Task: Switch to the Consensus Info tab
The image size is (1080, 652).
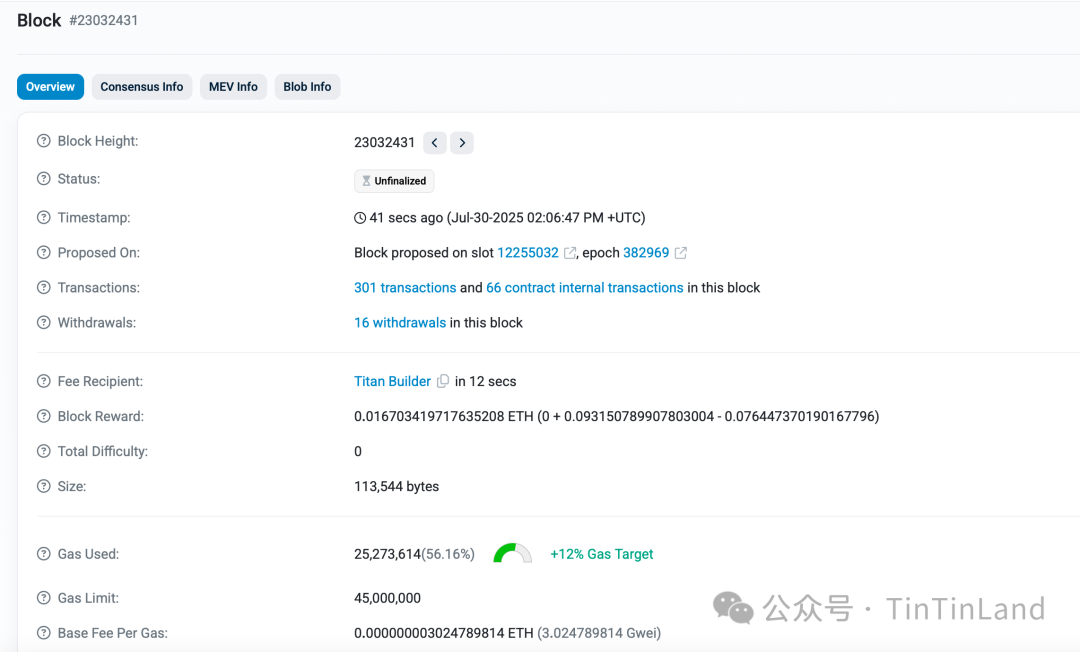Action: tap(142, 87)
